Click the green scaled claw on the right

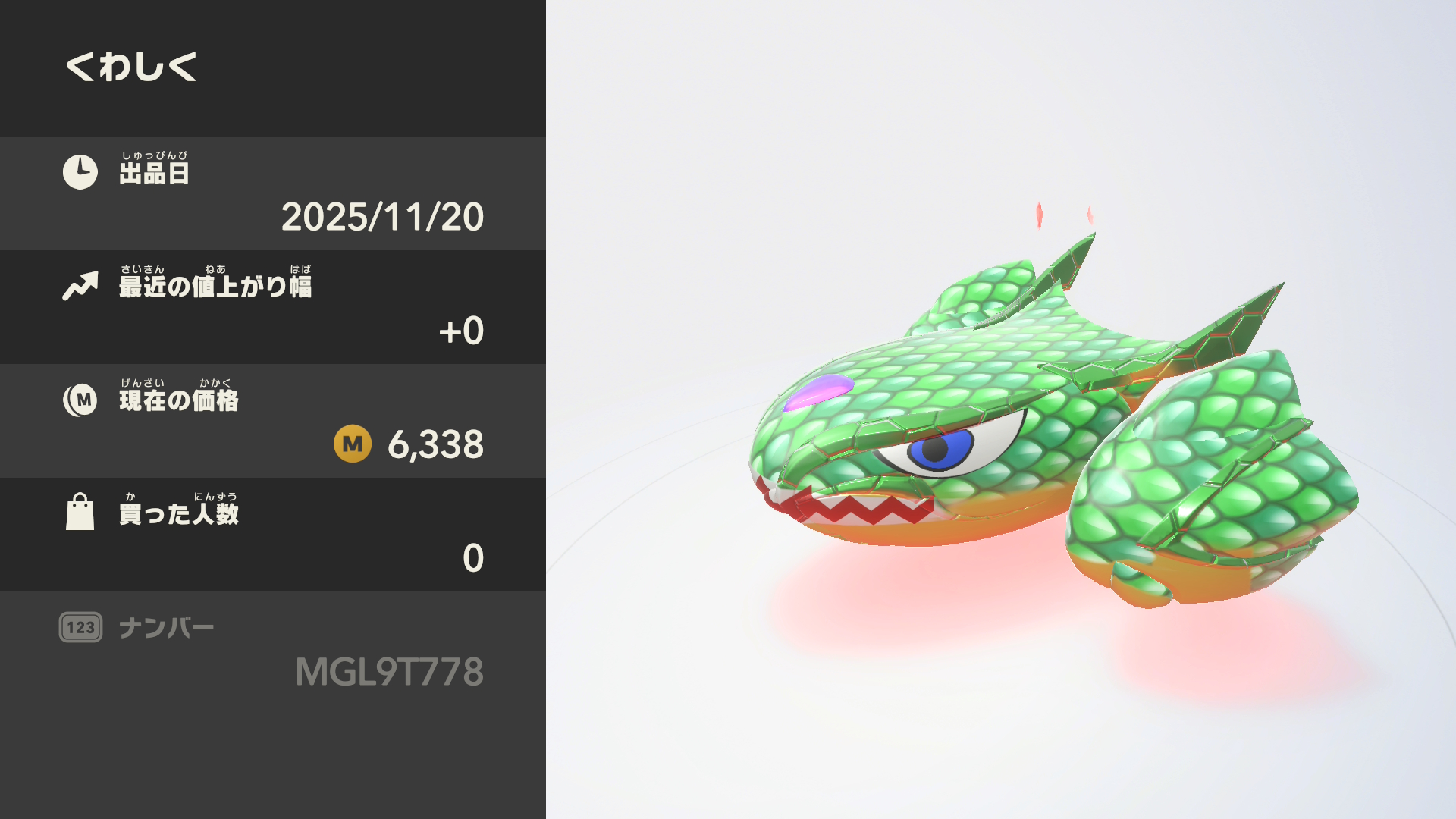[1211, 479]
